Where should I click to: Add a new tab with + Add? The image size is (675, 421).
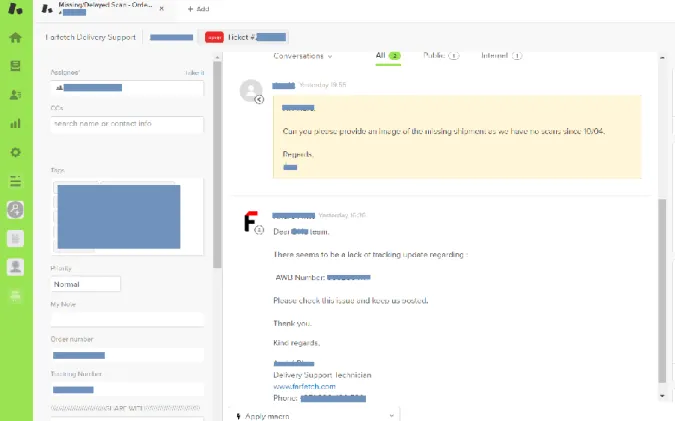pos(198,9)
